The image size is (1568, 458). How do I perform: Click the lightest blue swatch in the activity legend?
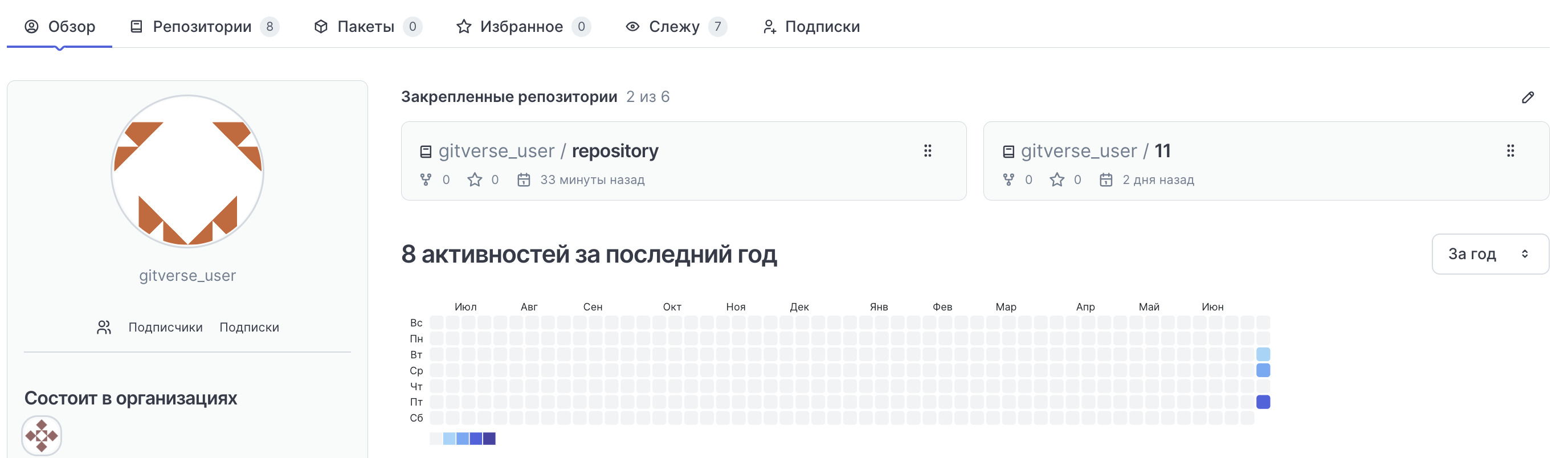tap(449, 439)
